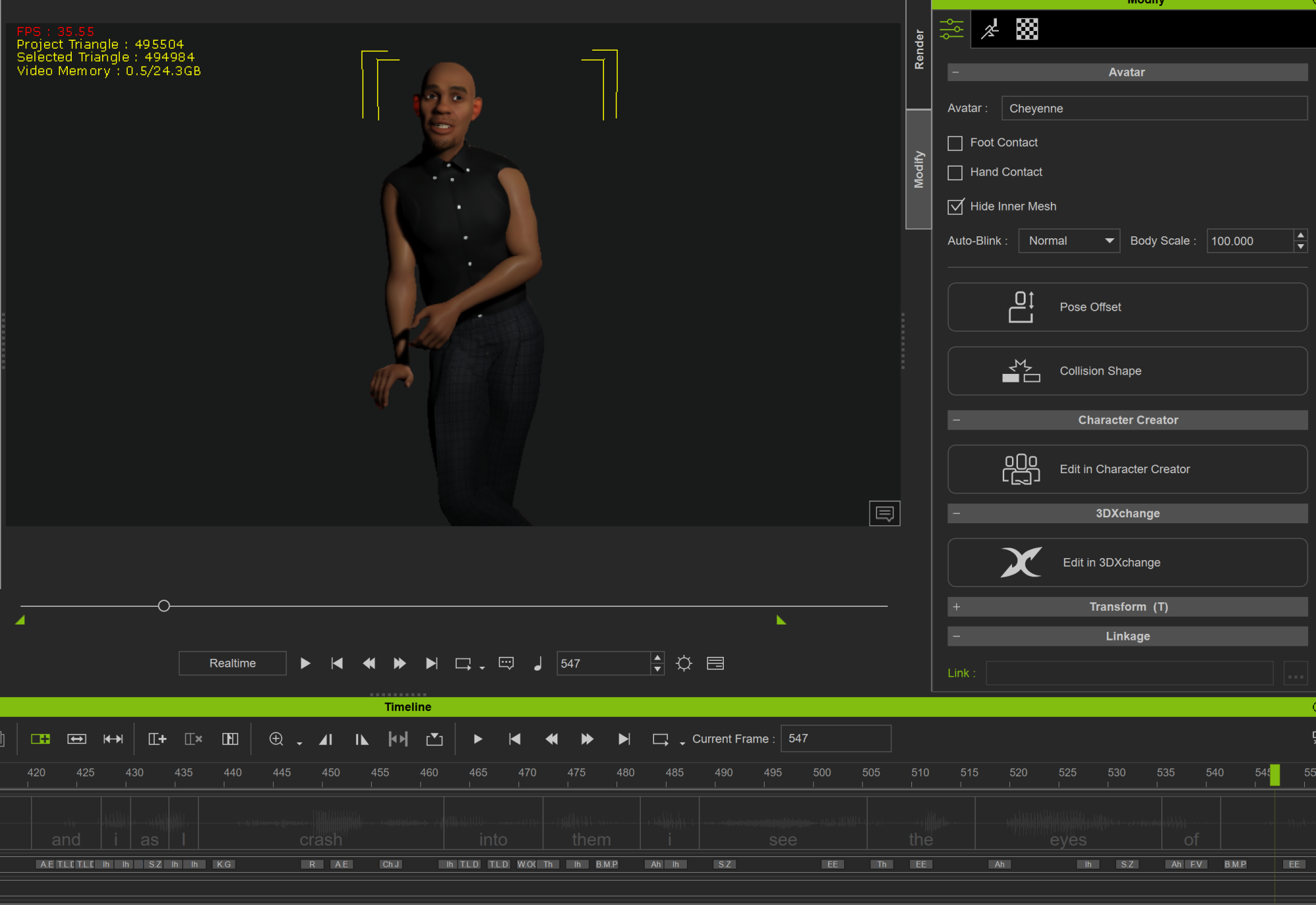Jump to end frame in playback bar
Image resolution: width=1316 pixels, height=905 pixels.
coord(432,663)
